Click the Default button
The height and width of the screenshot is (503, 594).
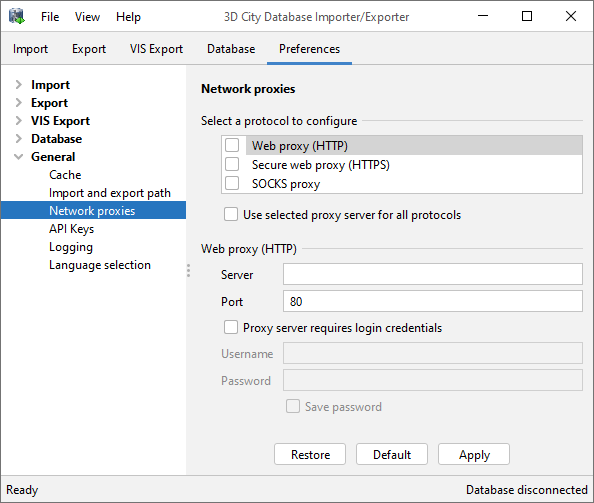pos(392,454)
